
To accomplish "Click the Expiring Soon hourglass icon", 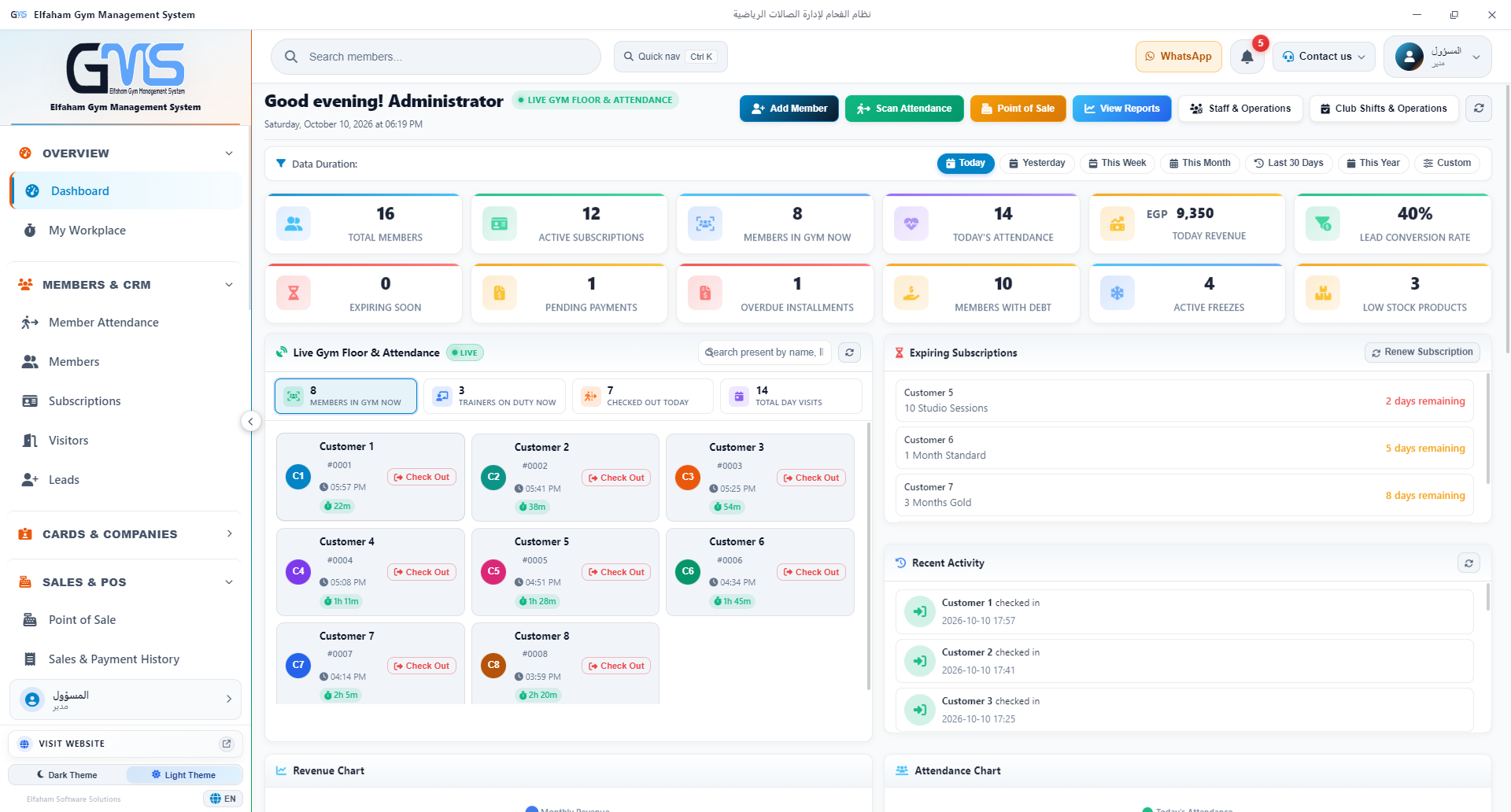I will point(294,293).
